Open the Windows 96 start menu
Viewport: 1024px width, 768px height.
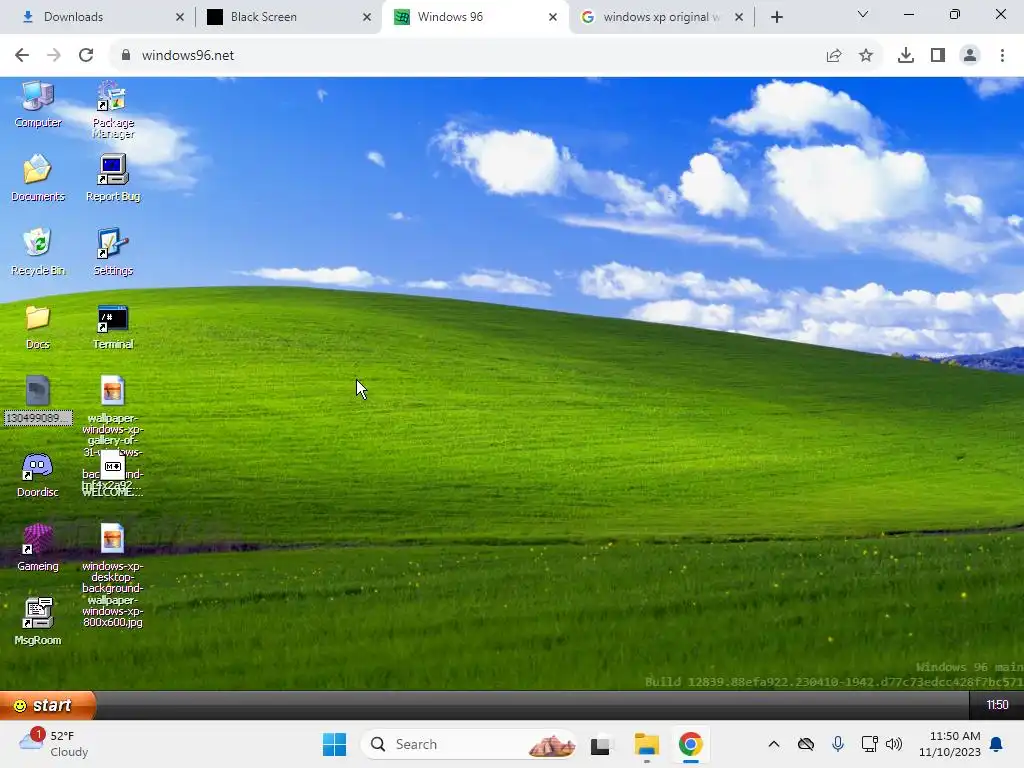(x=48, y=705)
